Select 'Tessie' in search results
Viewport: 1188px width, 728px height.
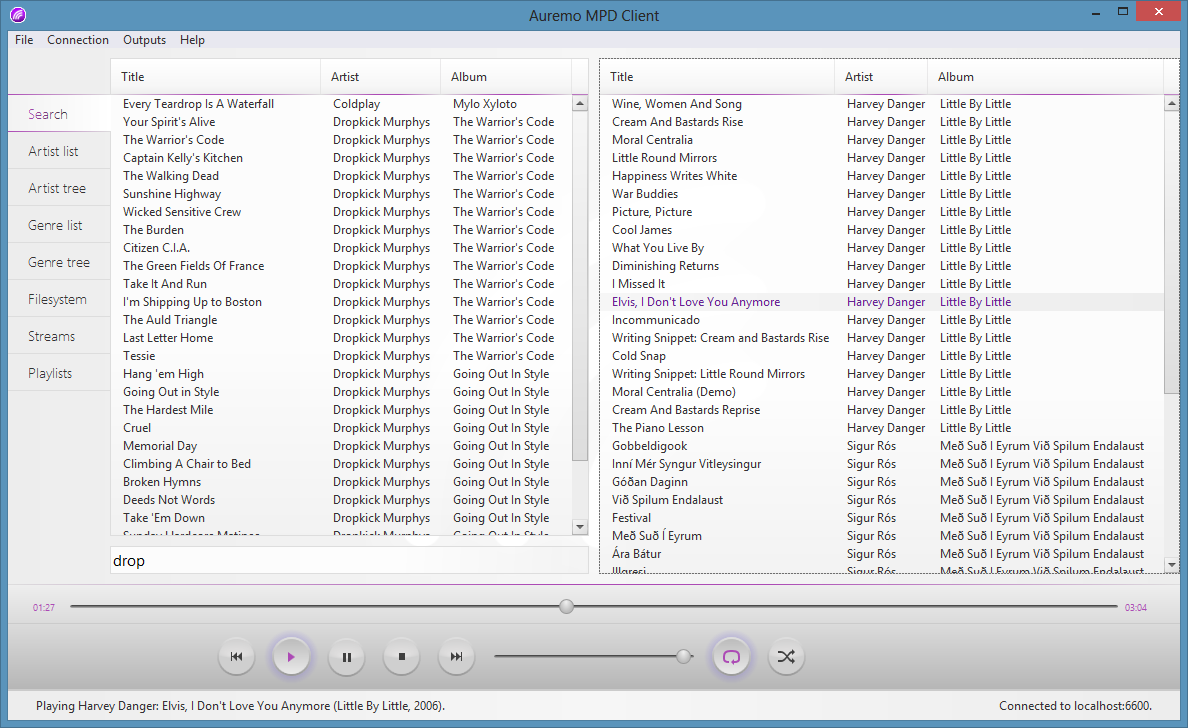pyautogui.click(x=341, y=356)
